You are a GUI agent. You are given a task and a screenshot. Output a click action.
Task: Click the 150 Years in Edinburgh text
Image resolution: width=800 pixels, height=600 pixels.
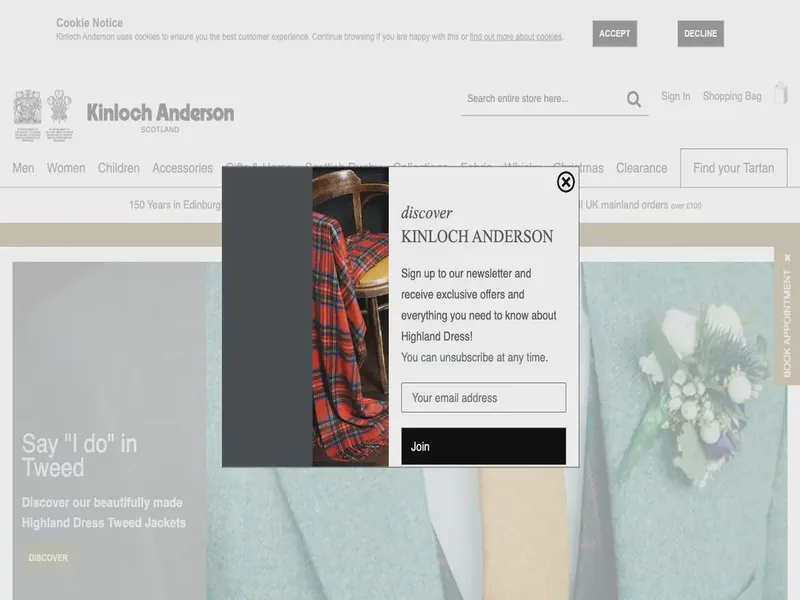point(174,205)
